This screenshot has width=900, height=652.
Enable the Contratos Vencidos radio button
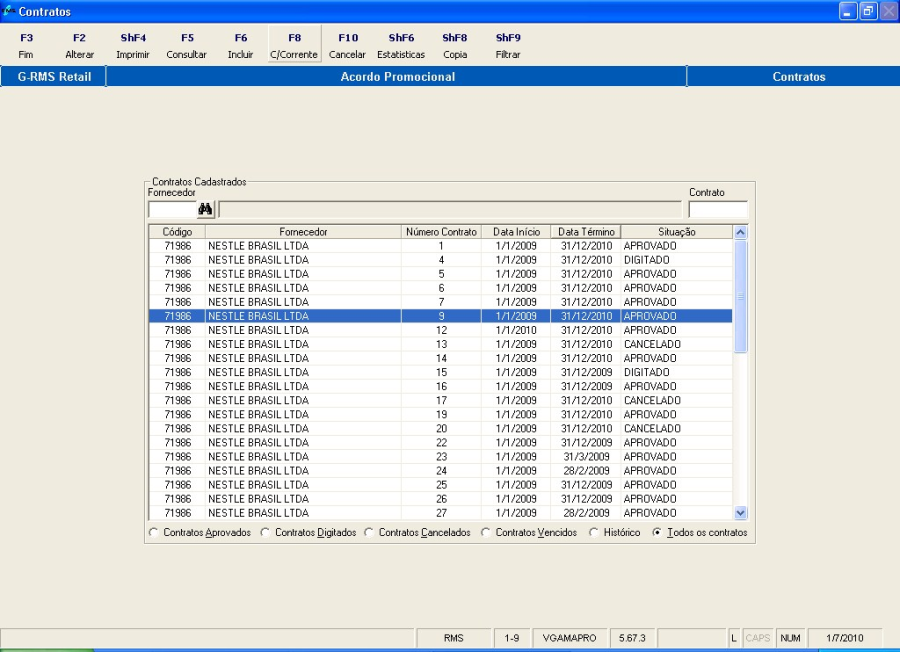tap(487, 533)
